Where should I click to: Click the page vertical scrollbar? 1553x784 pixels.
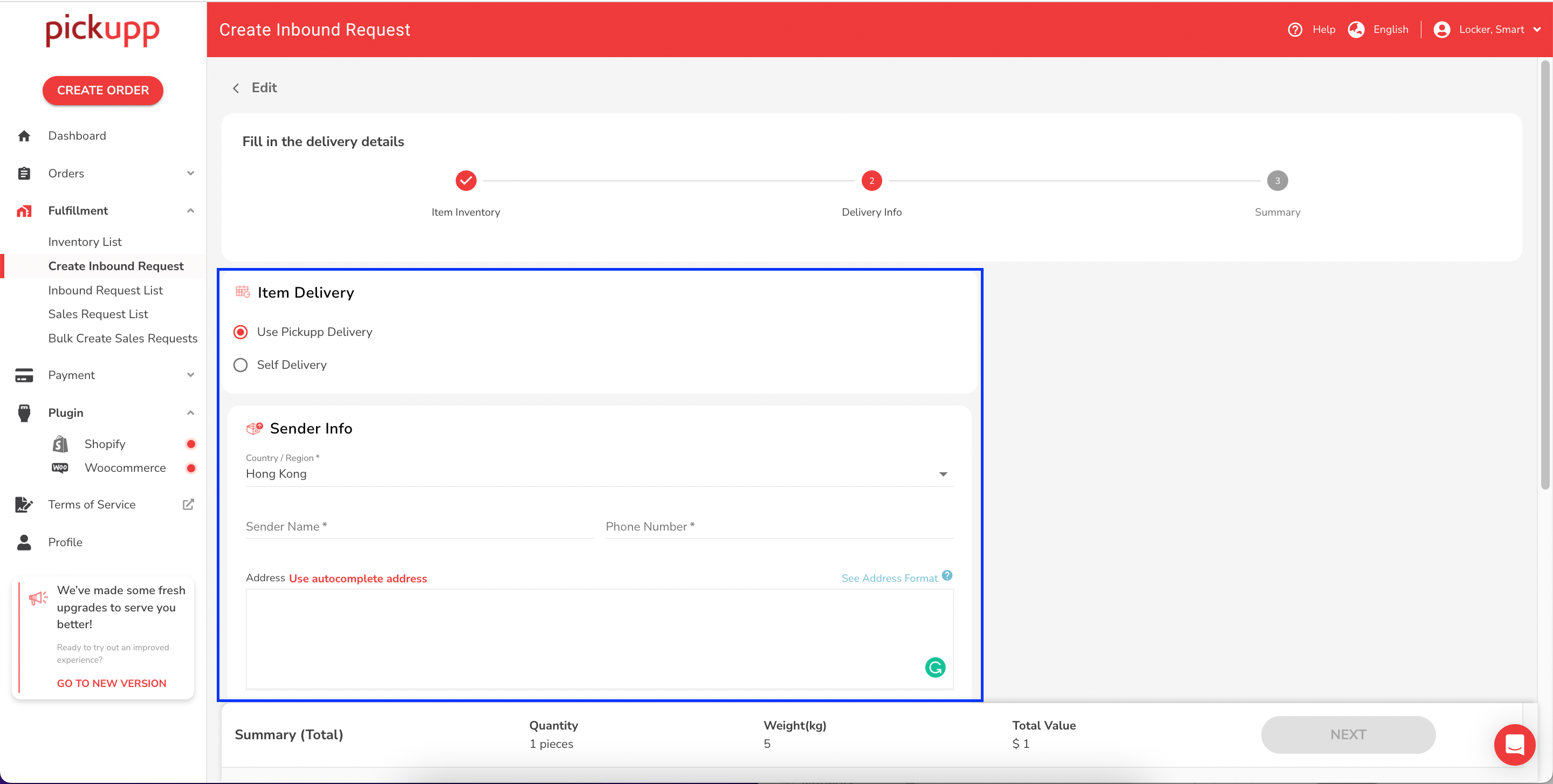click(x=1544, y=274)
